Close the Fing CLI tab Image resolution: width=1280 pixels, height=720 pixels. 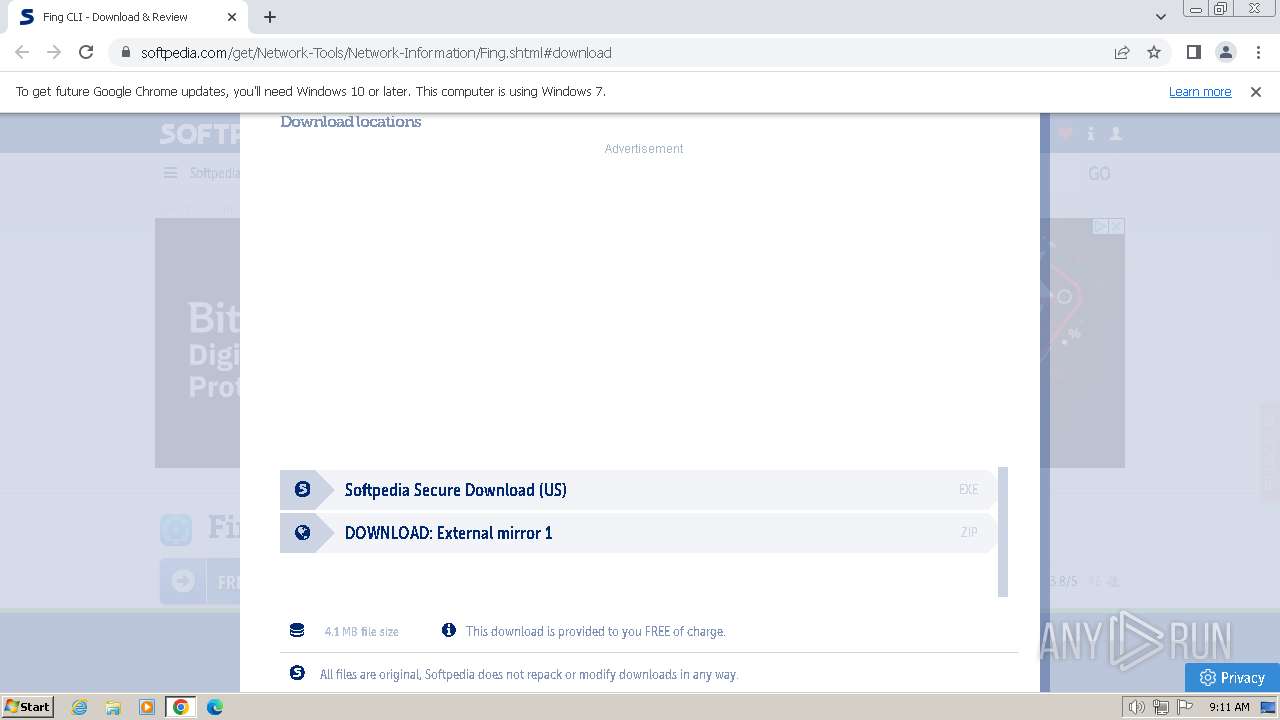tap(232, 17)
